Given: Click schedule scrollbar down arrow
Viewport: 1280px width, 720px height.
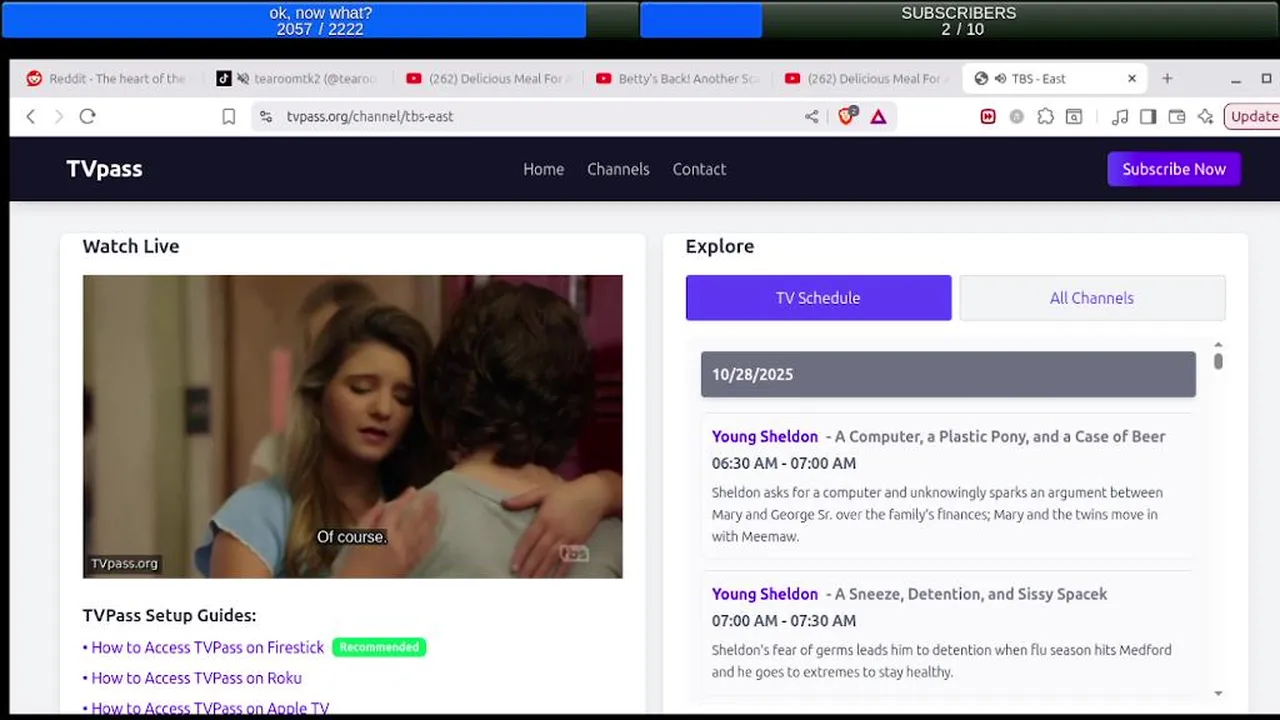Looking at the screenshot, I should [x=1218, y=693].
